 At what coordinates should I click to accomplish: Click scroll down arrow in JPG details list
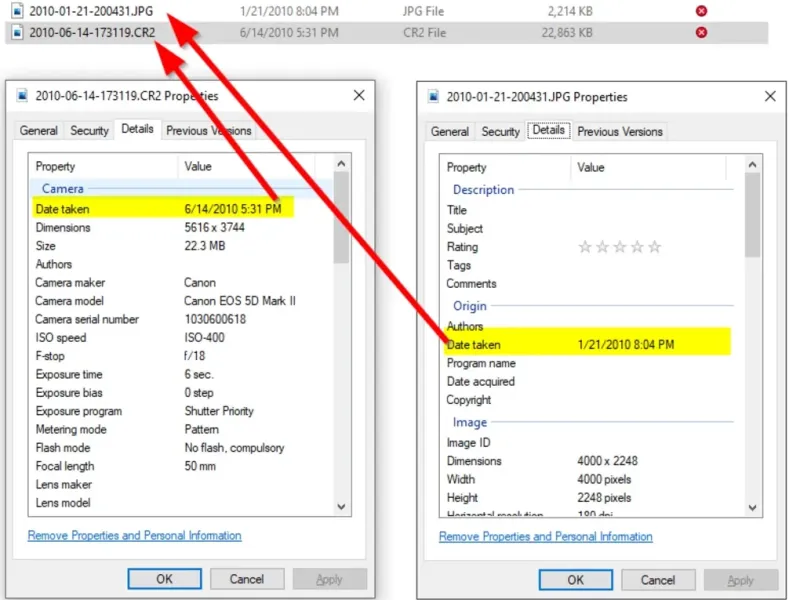coord(753,508)
